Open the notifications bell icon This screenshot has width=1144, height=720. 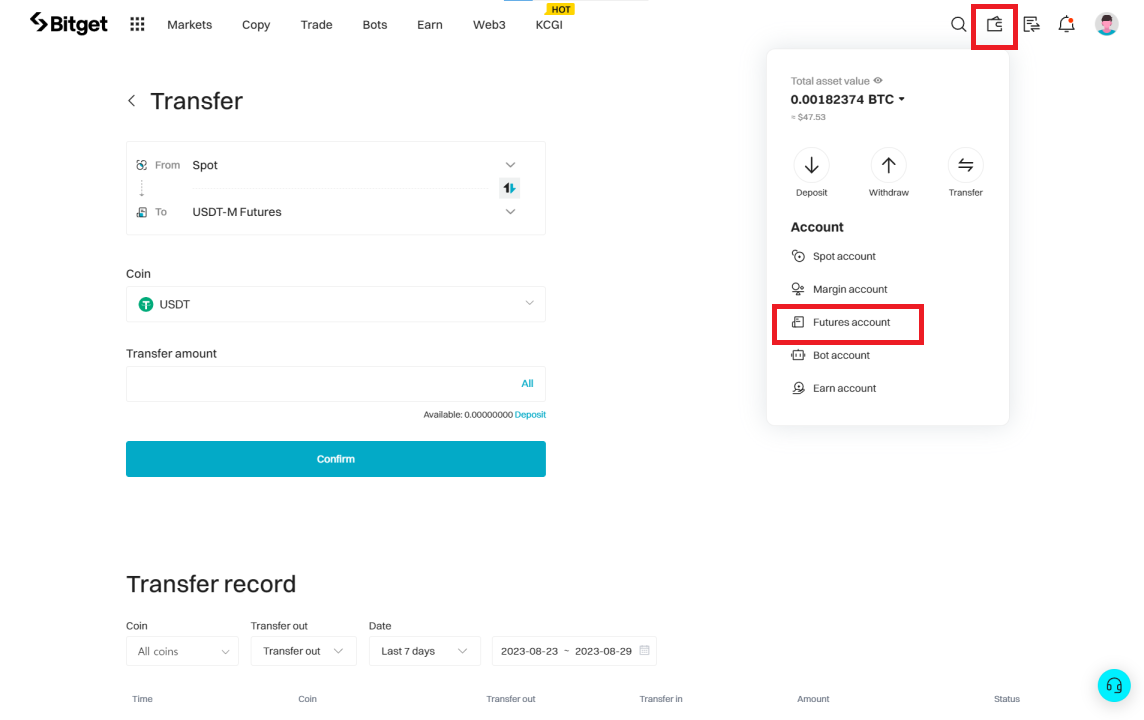(1066, 24)
